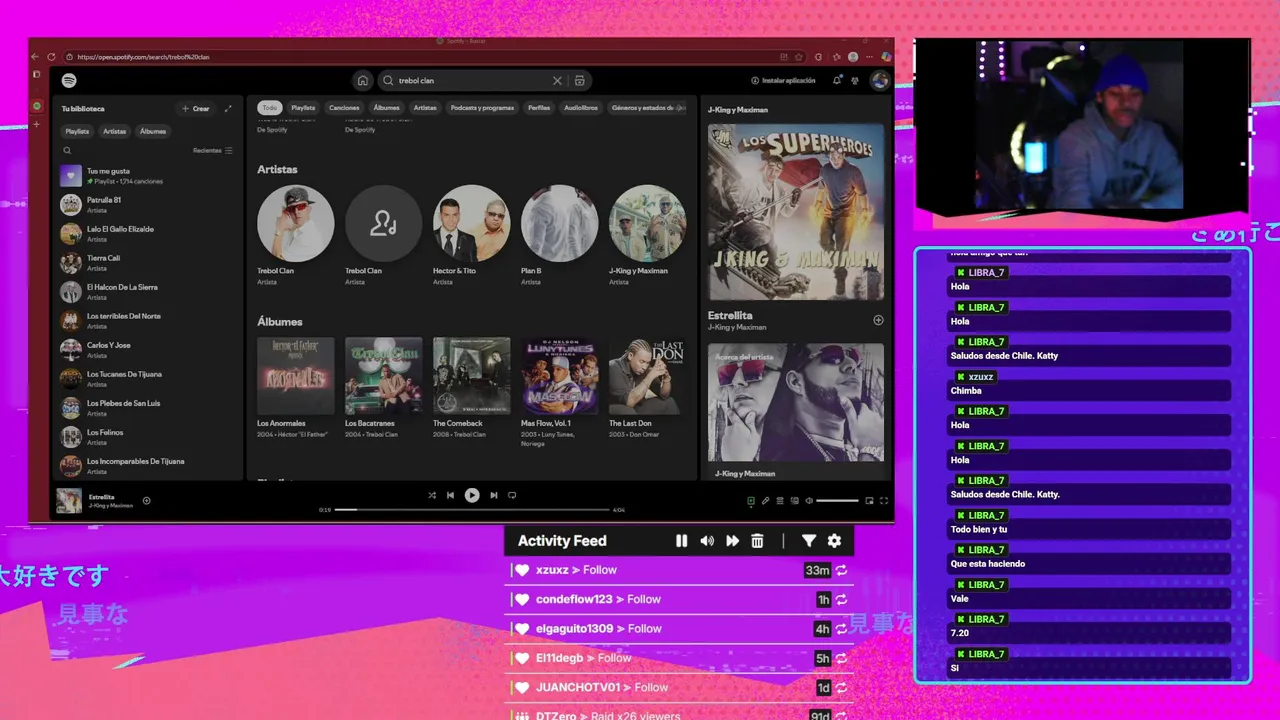Open the Recientes sort dropdown

point(212,151)
